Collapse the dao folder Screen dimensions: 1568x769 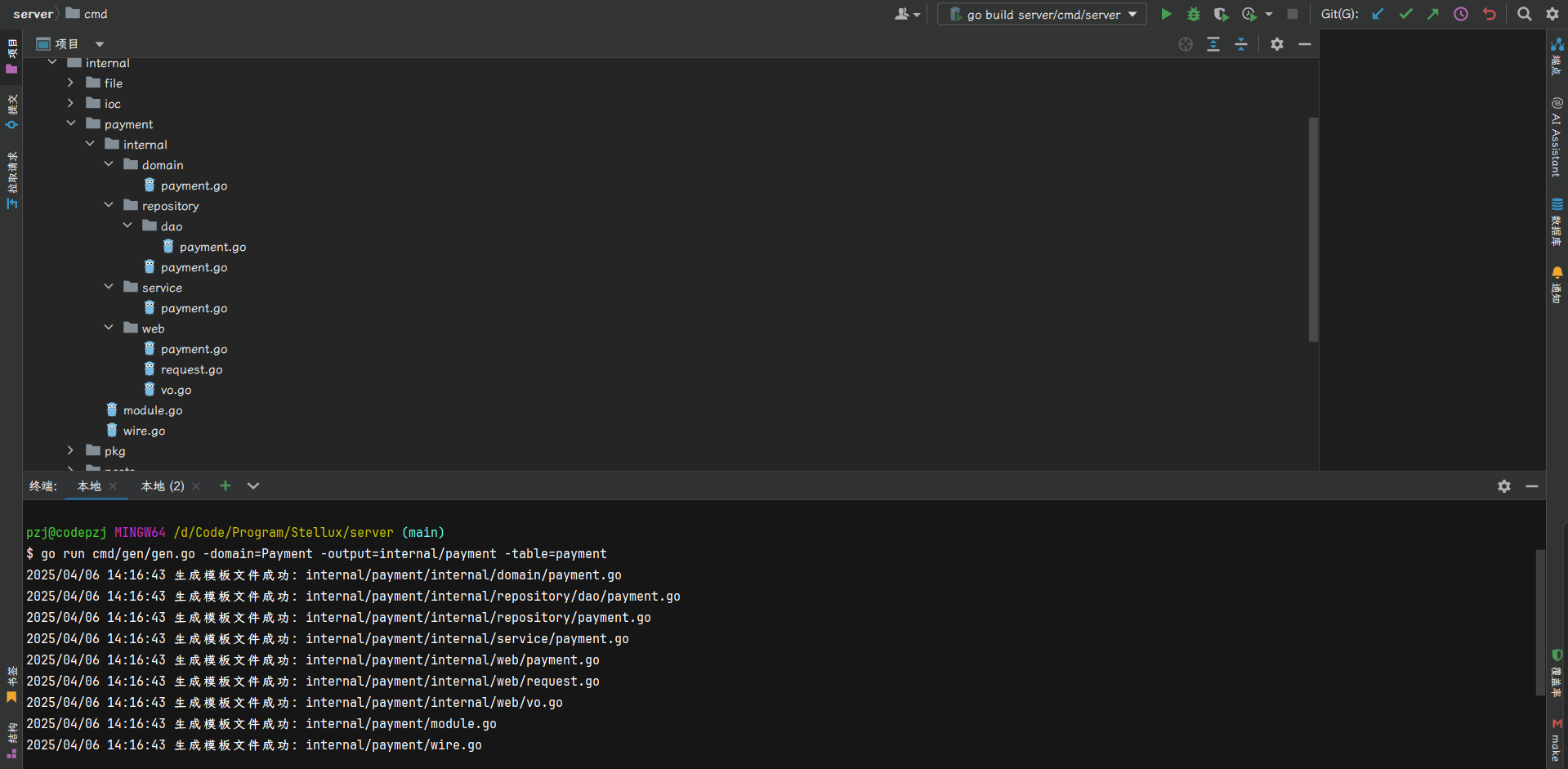tap(127, 226)
